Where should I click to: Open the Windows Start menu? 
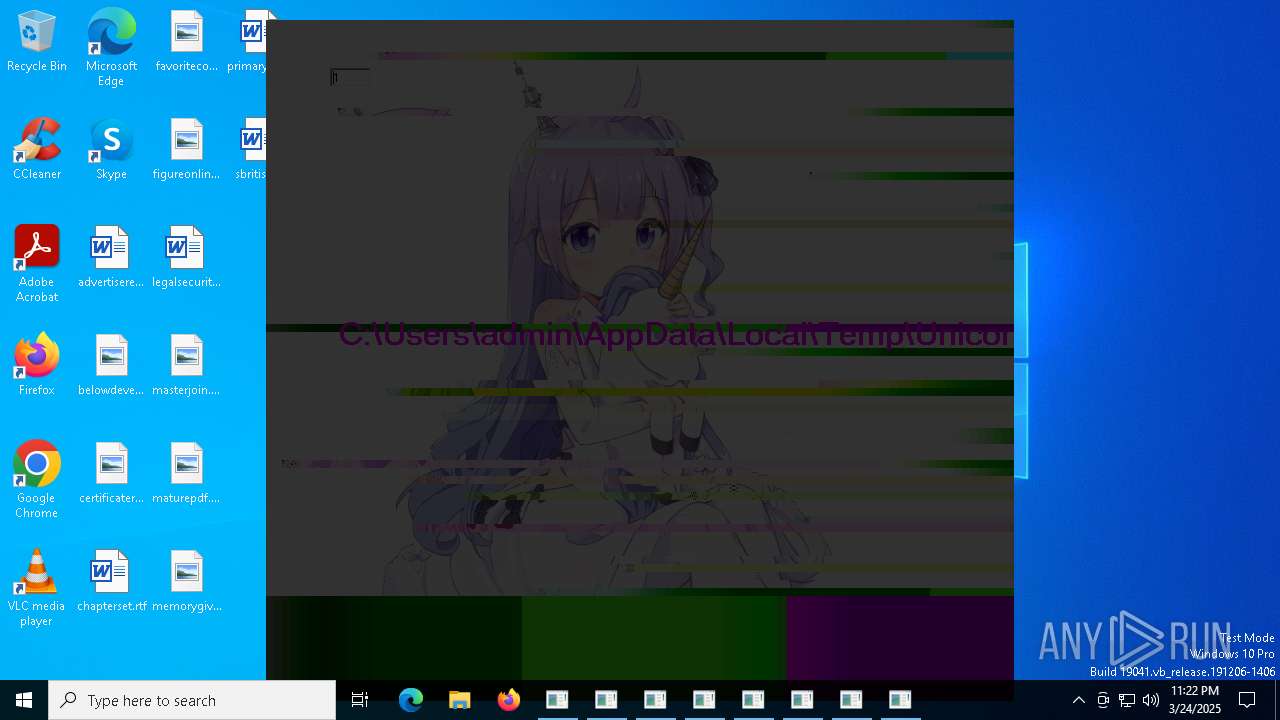24,700
